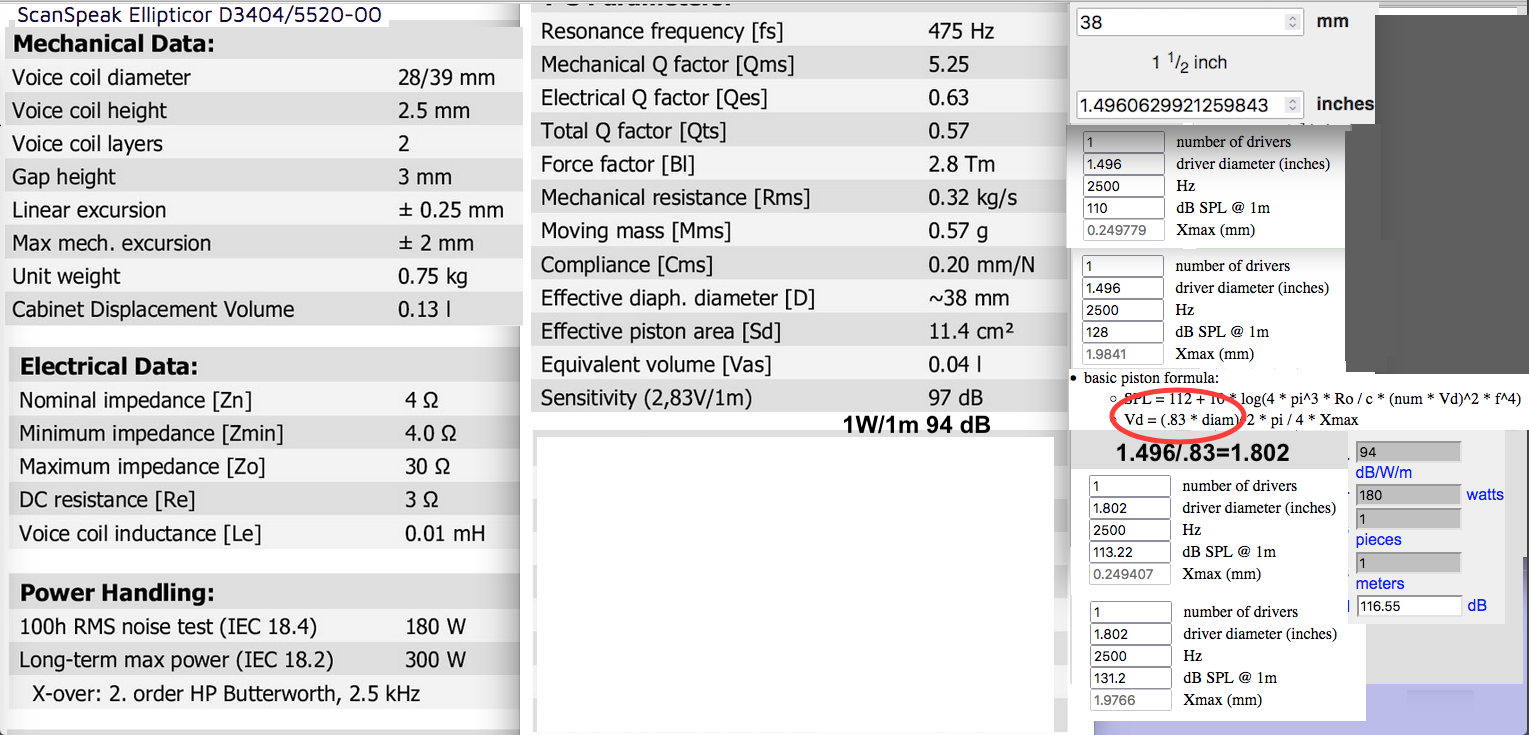The width and height of the screenshot is (1529, 735).
Task: Open the blue watts link
Action: tap(1485, 495)
